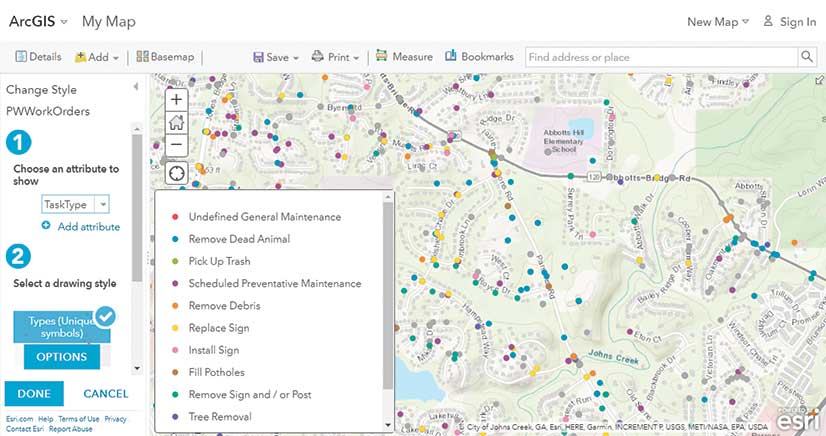
Task: Click yellow dot for Replace Sign
Action: (x=175, y=328)
